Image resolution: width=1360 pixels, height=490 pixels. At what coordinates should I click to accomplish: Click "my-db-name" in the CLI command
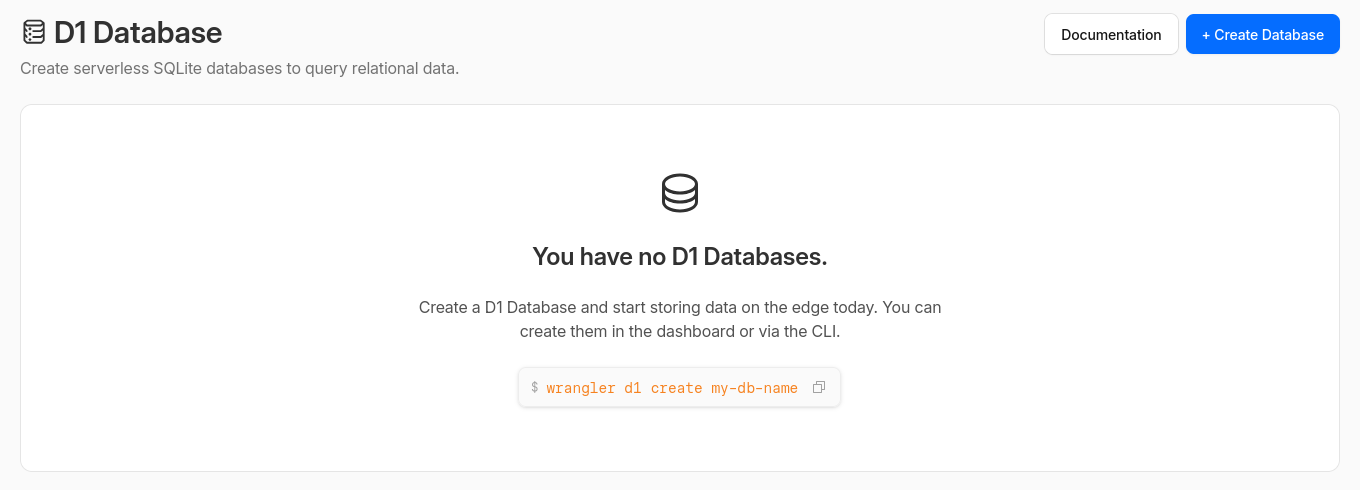pos(754,388)
